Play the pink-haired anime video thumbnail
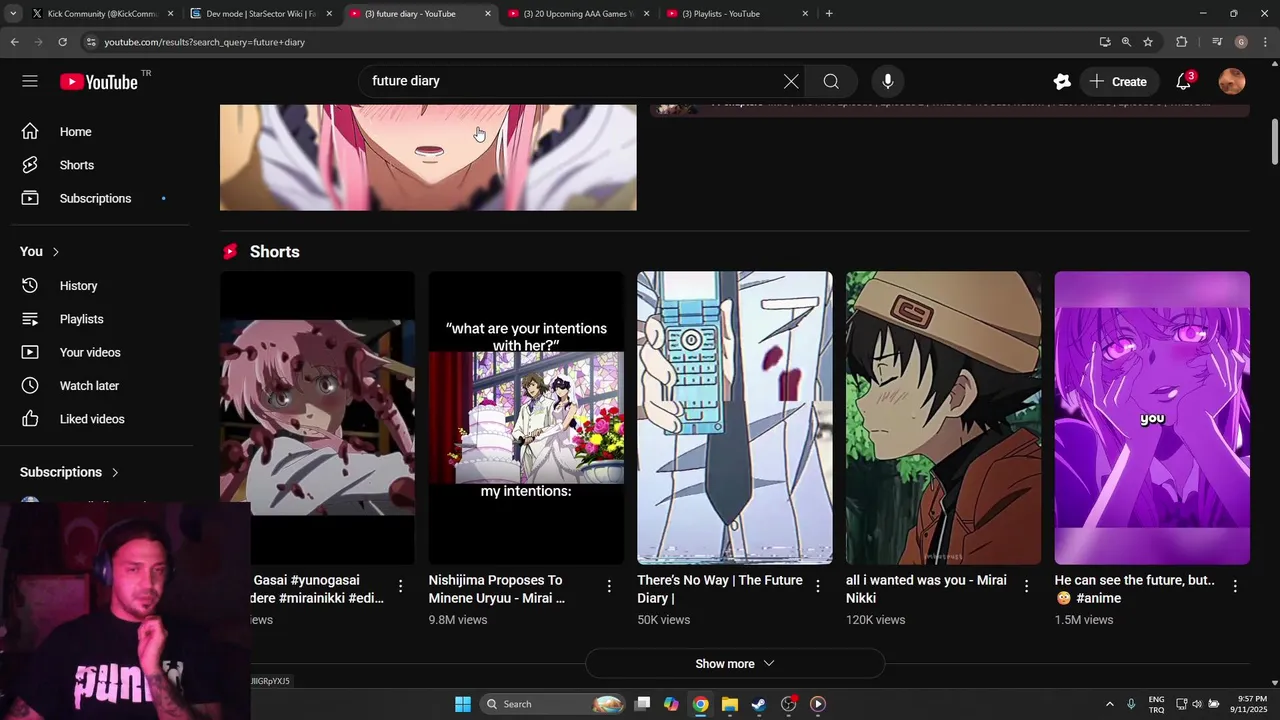Viewport: 1280px width, 720px height. [428, 157]
